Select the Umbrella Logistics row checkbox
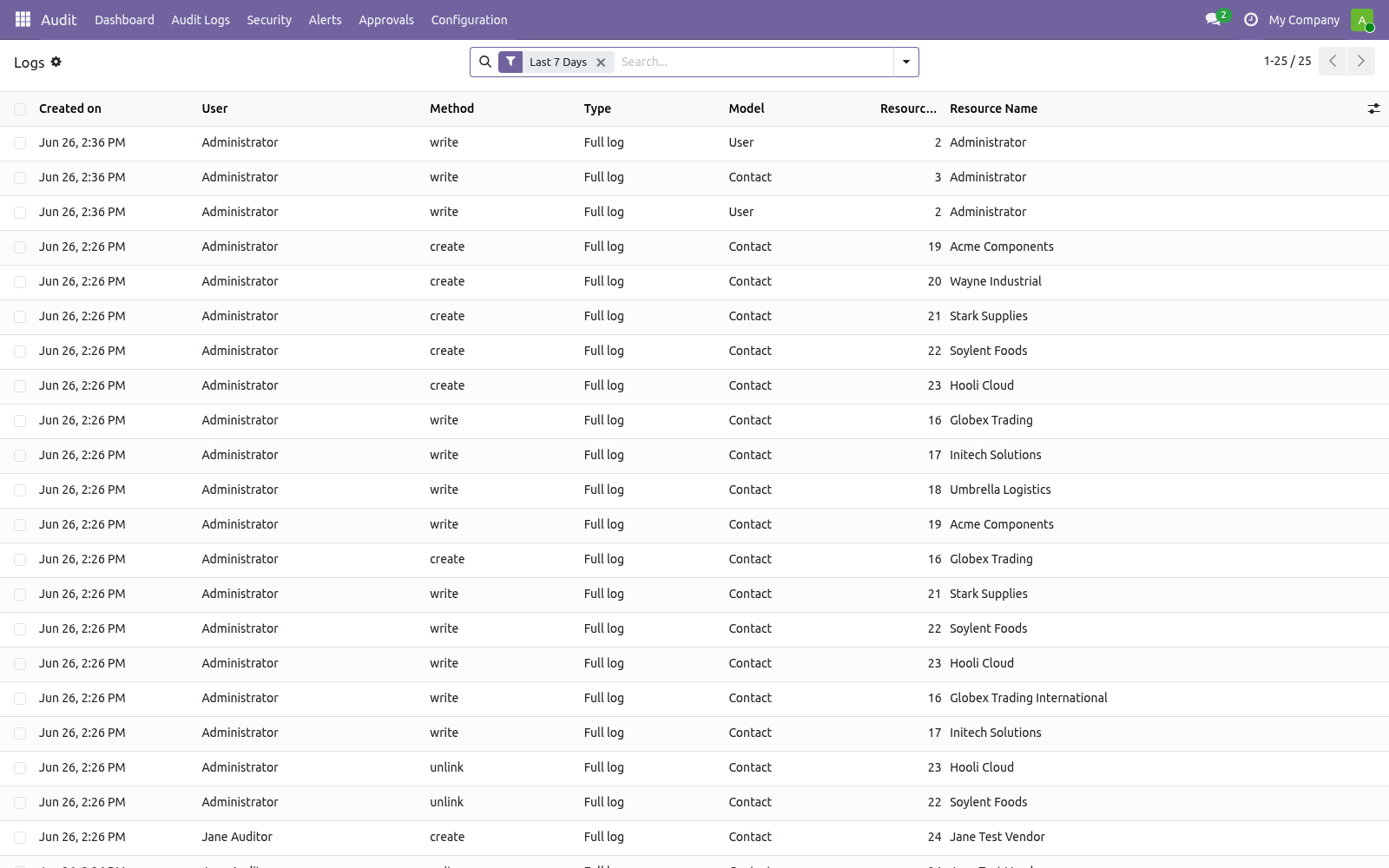 tap(20, 490)
